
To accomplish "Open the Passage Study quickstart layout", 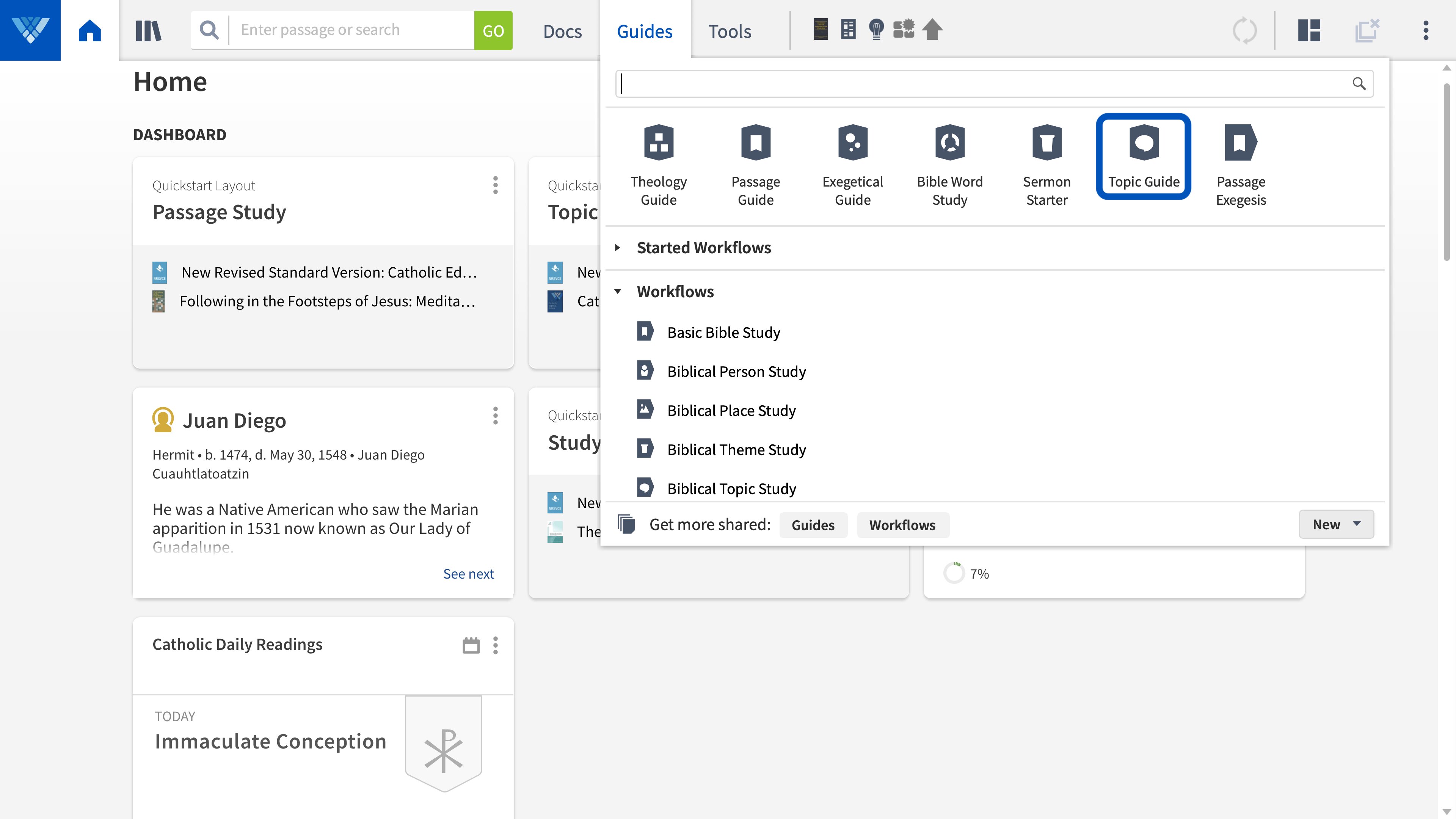I will pyautogui.click(x=219, y=212).
